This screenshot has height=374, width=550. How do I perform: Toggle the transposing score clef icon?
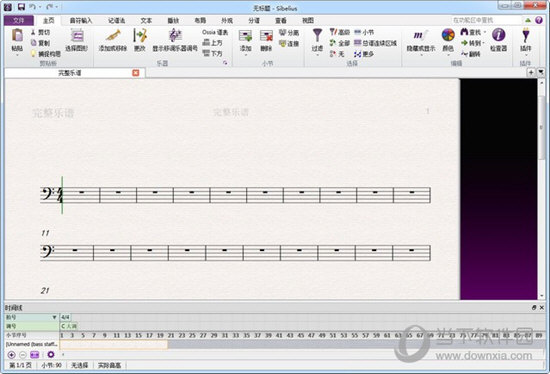pos(175,36)
